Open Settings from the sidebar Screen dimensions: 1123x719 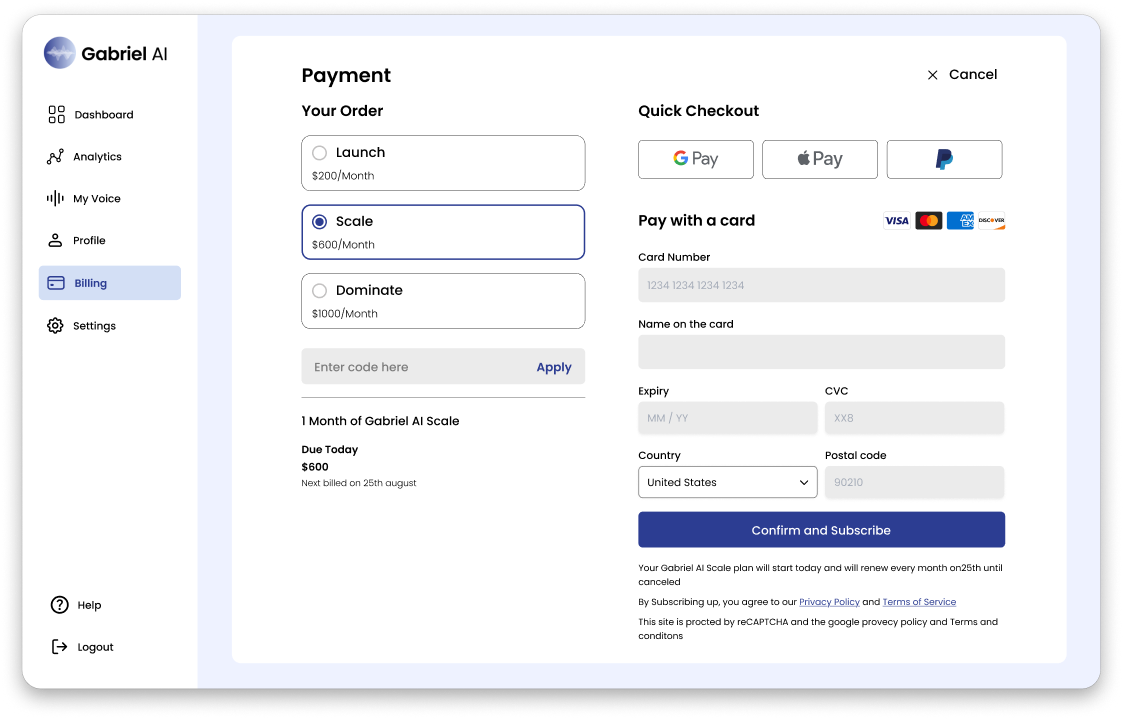tap(110, 326)
